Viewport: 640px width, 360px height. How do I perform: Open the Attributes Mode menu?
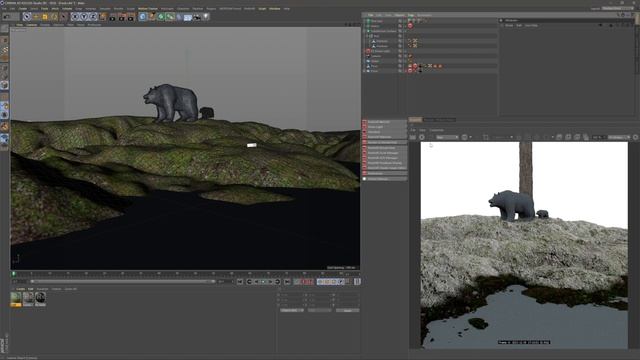[x=509, y=25]
